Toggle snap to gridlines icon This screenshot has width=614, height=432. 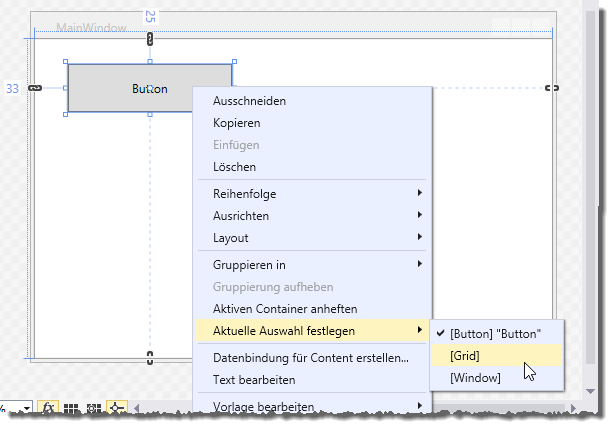(94, 409)
